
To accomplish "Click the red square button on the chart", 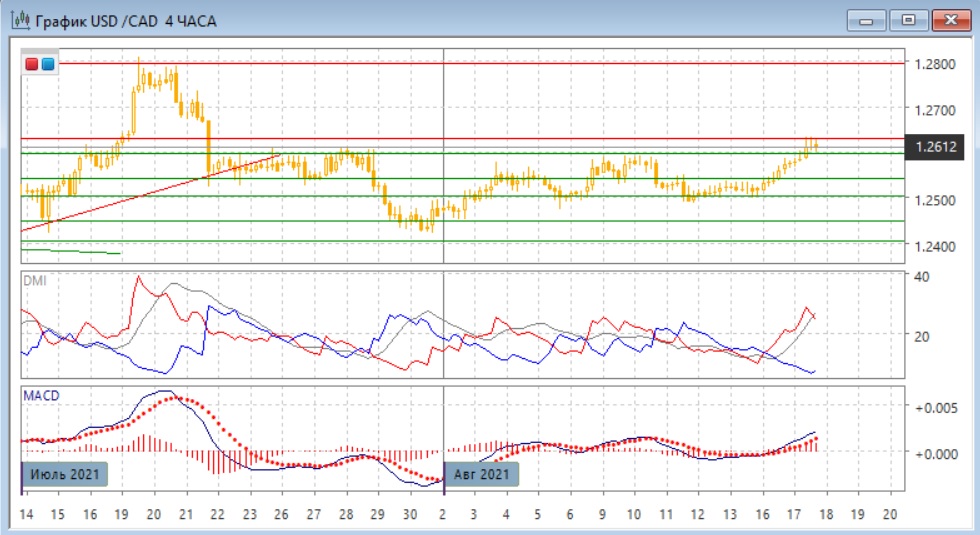I will click(x=33, y=64).
